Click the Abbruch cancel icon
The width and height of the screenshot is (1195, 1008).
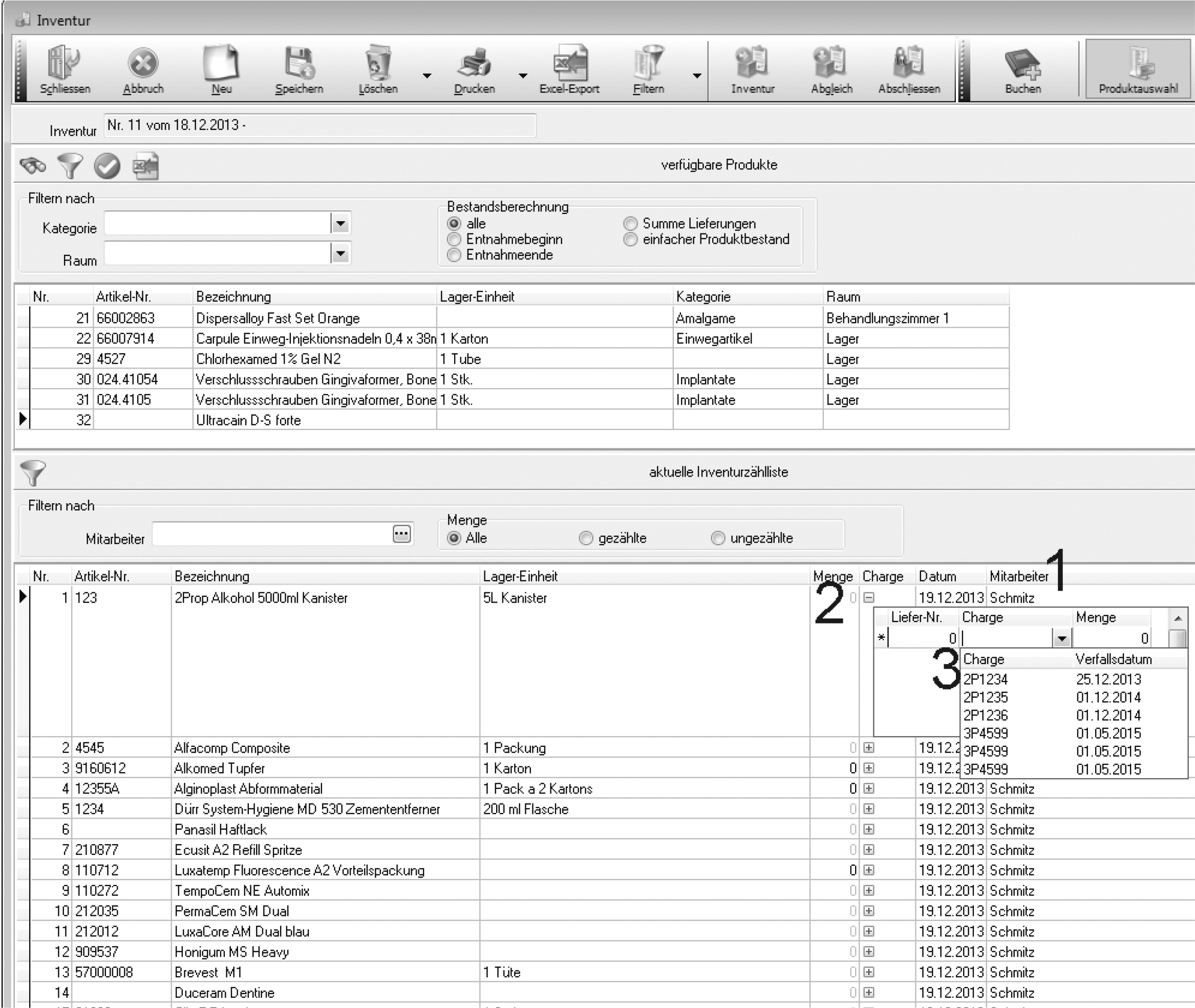(143, 70)
